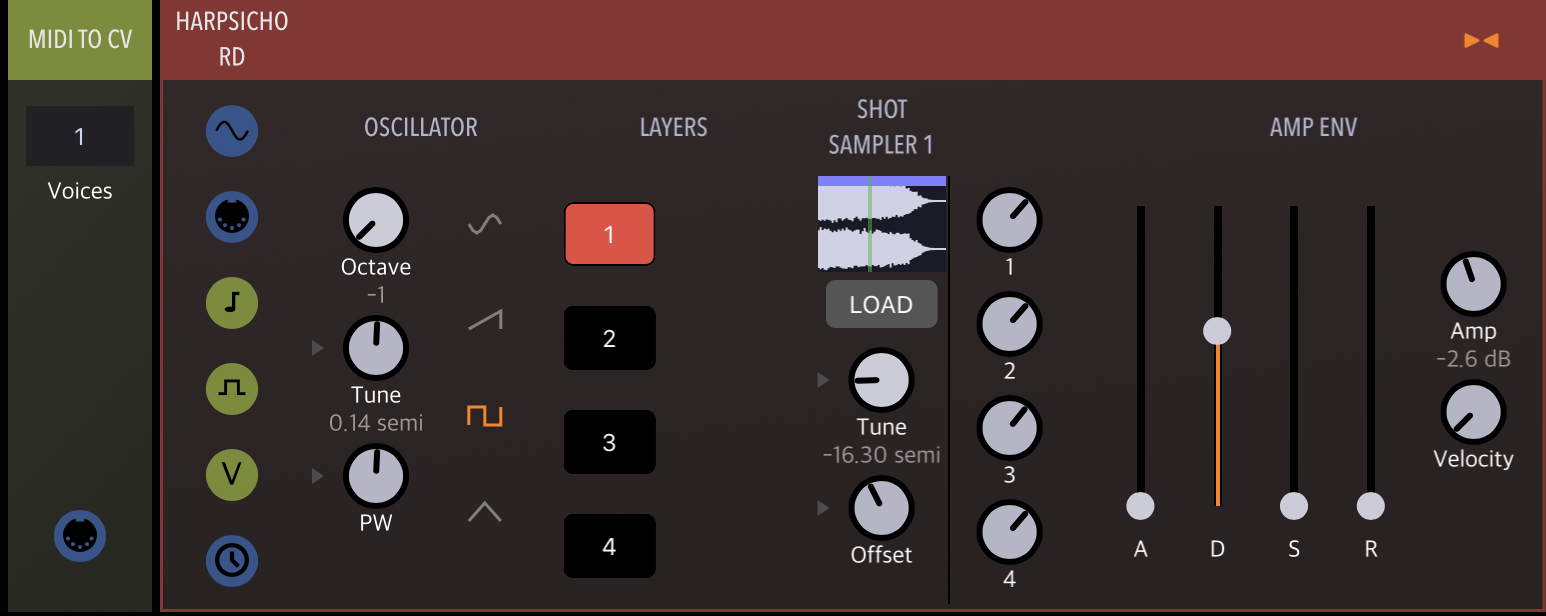Select the sine waveform for the oscillator
This screenshot has width=1546, height=616.
pos(485,225)
